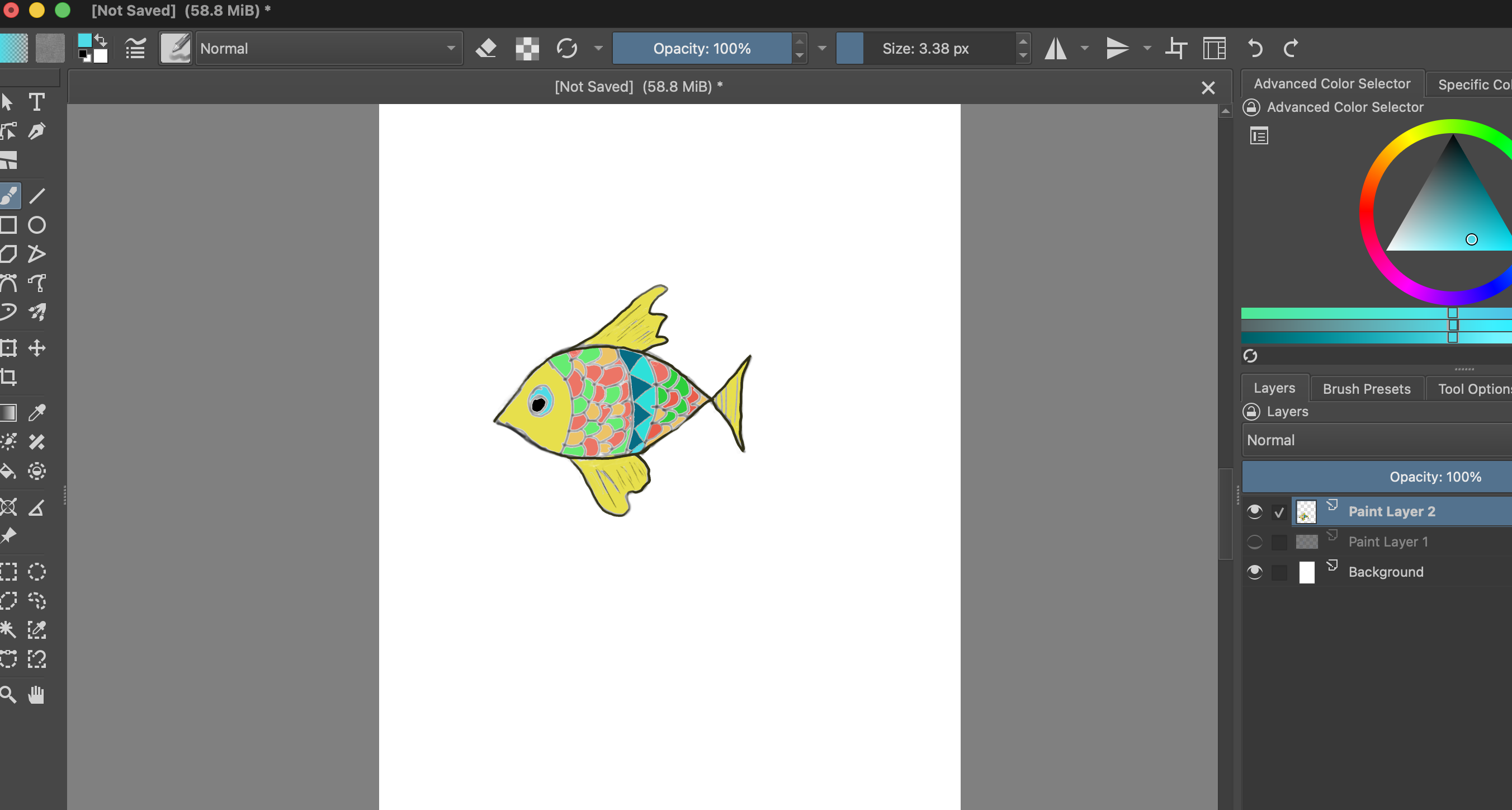Select the Fill bucket tool
Viewport: 1512px width, 810px height.
coord(8,470)
